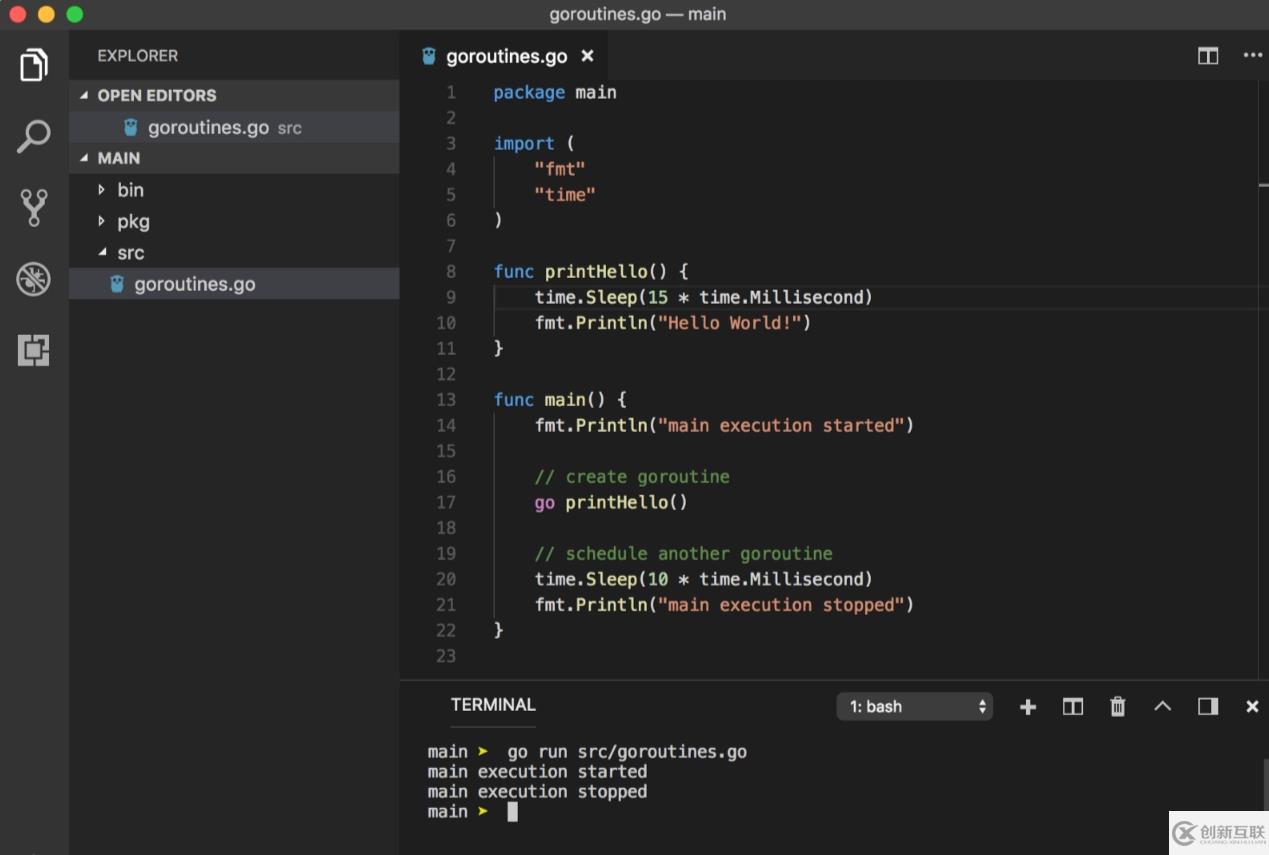Close the goroutines.go editor tab

point(588,56)
